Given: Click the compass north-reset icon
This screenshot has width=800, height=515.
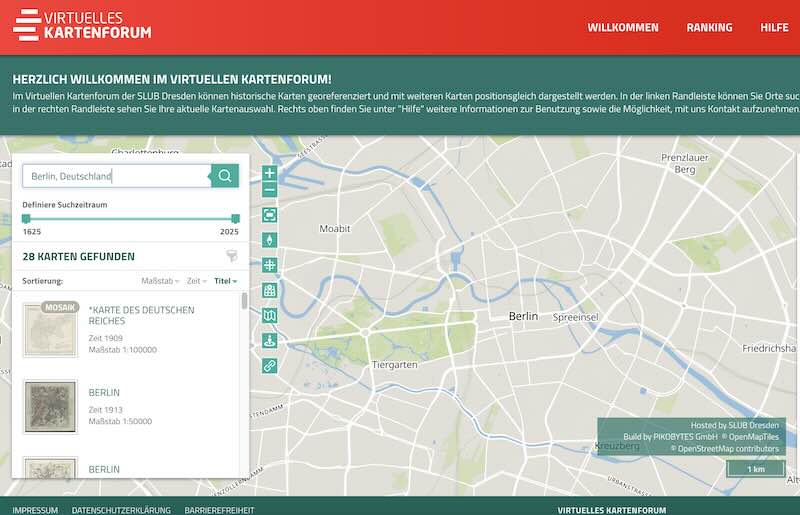Looking at the screenshot, I should [x=269, y=240].
